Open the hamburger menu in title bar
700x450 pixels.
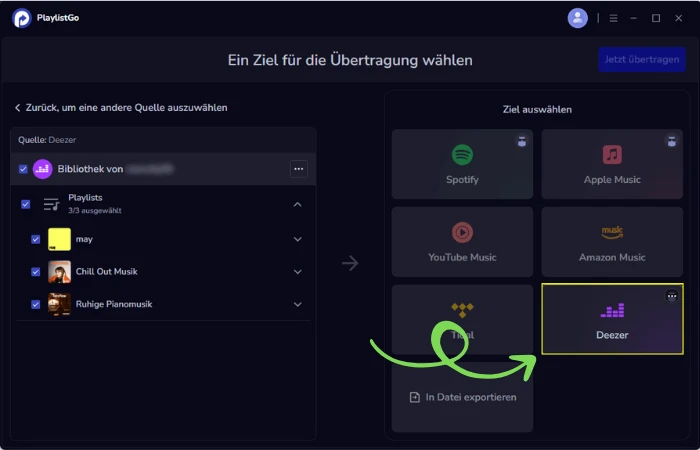pos(614,18)
